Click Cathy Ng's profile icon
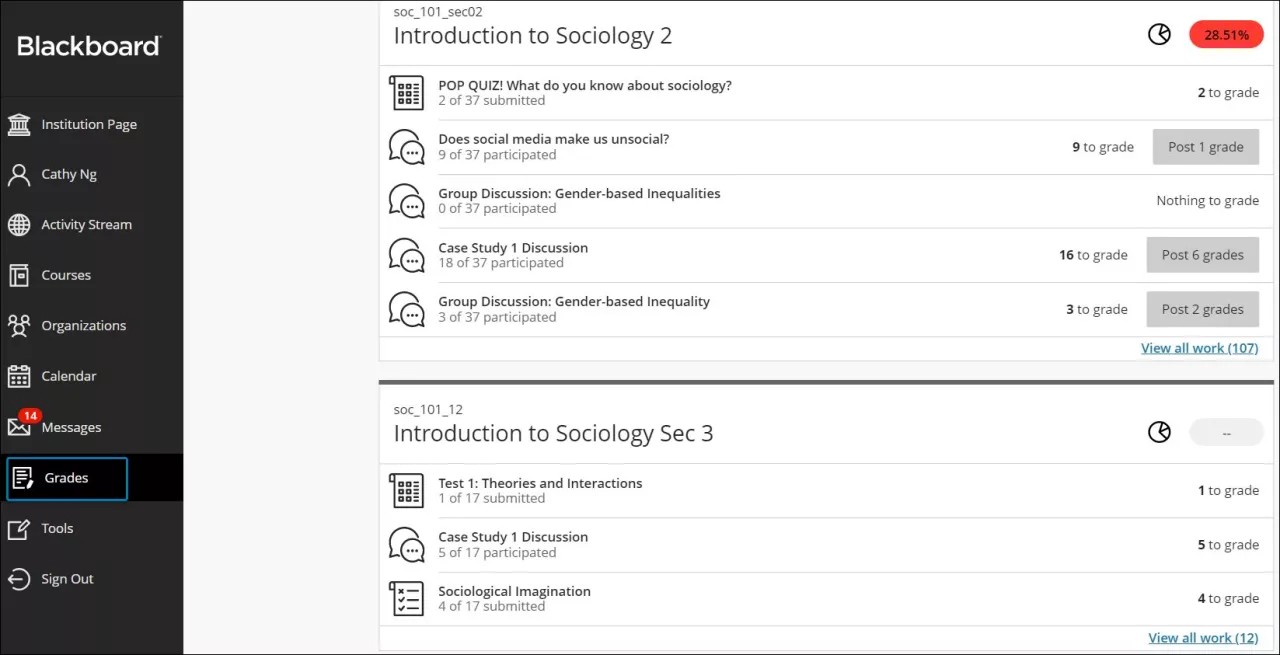1280x655 pixels. coord(21,174)
